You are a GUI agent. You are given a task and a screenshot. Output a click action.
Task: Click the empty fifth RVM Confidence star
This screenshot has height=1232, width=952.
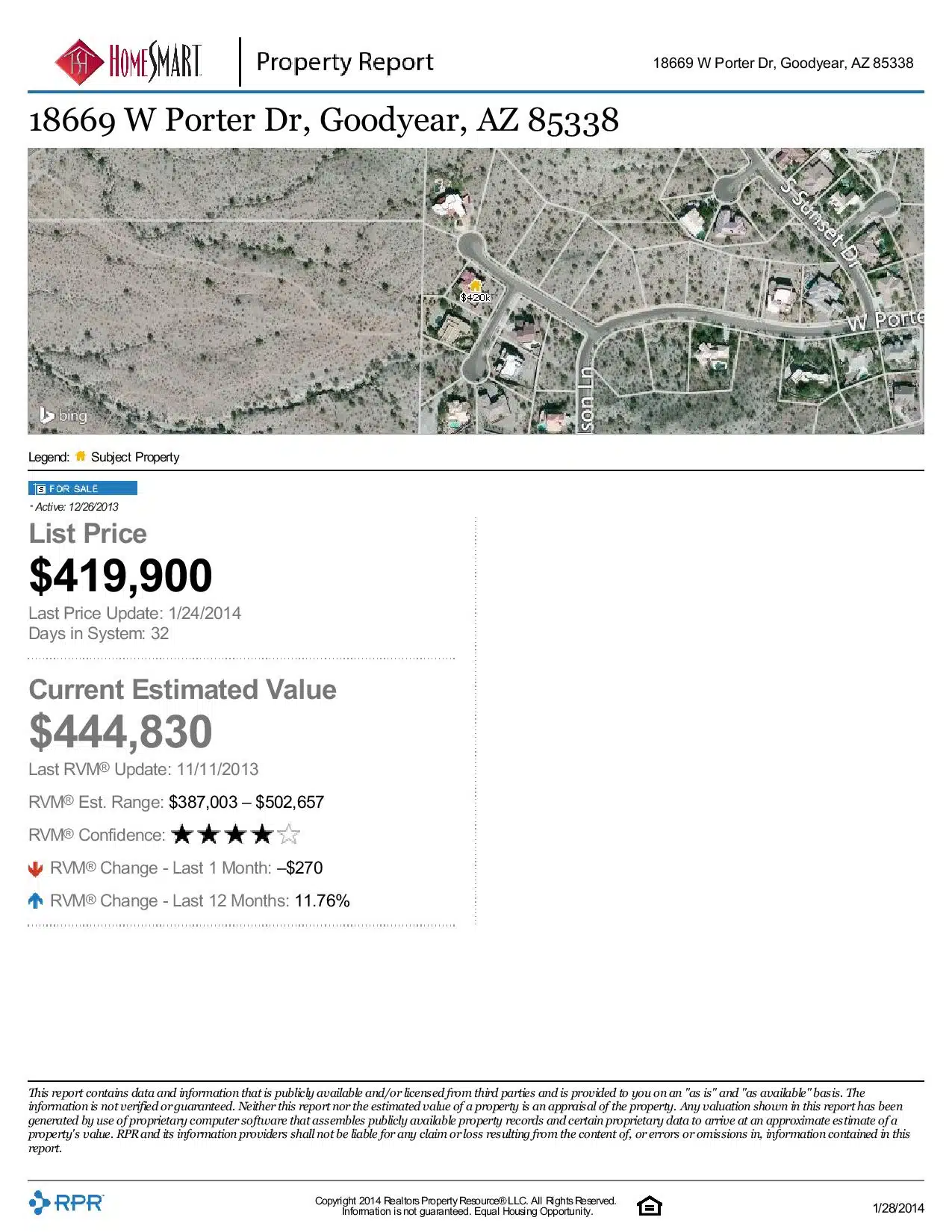289,835
